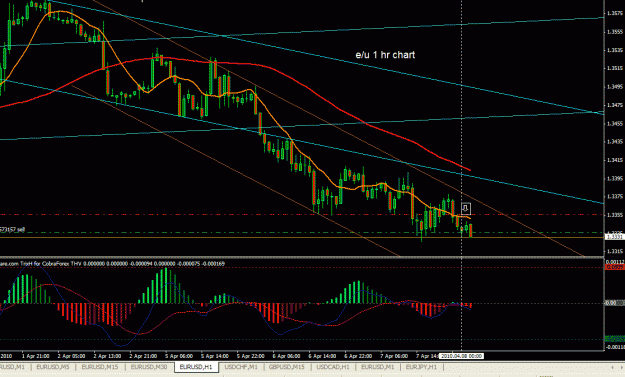Open EURUSD,M1 tab between USDCAD,H1 and EURJPY,H1
Viewport: 625px width, 377px height.
click(377, 367)
